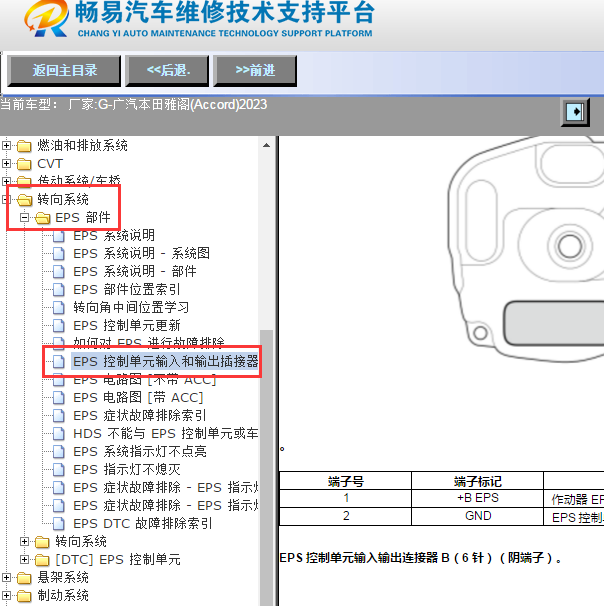The width and height of the screenshot is (604, 606).
Task: Click the 端子标记 column header
Action: [478, 482]
